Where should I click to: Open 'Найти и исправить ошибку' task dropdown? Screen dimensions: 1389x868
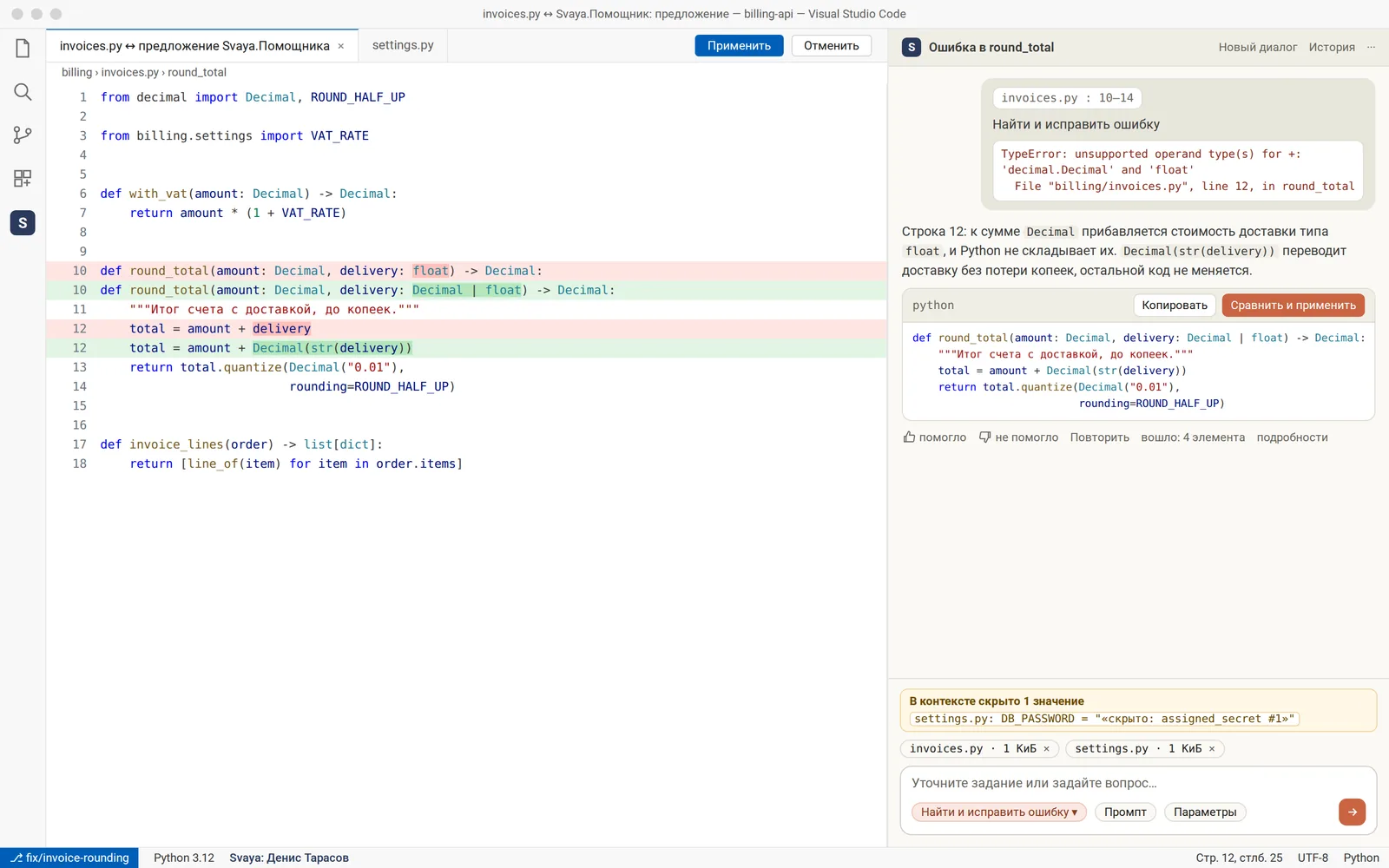point(998,812)
